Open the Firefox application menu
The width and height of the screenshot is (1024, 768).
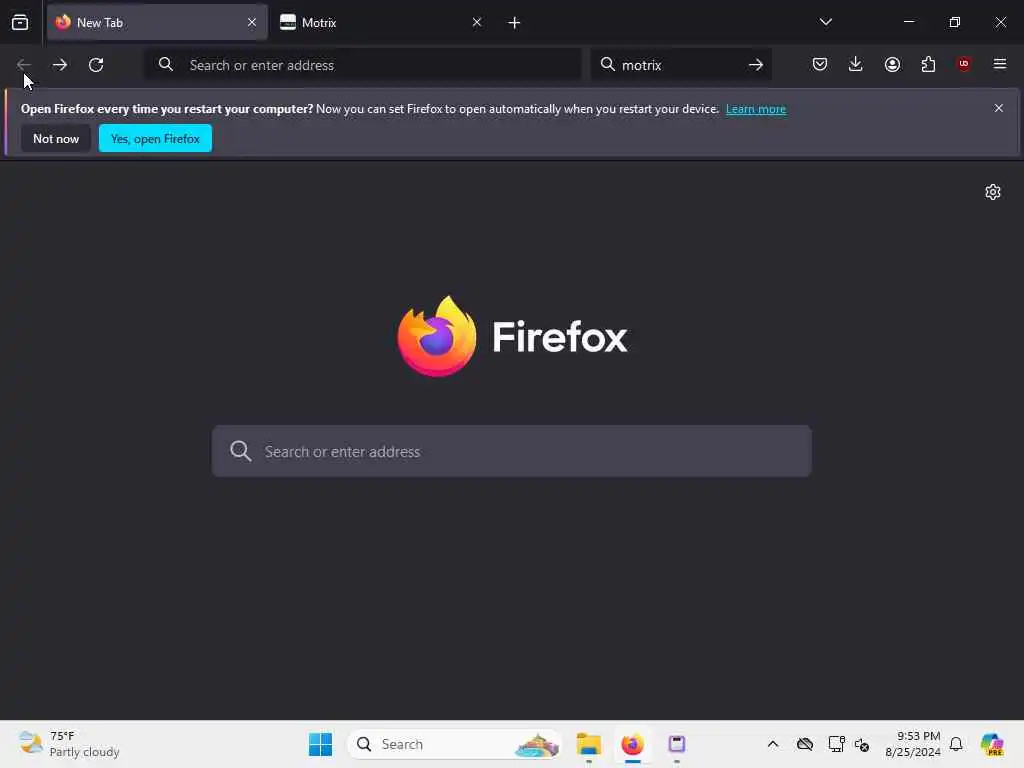coord(1000,64)
